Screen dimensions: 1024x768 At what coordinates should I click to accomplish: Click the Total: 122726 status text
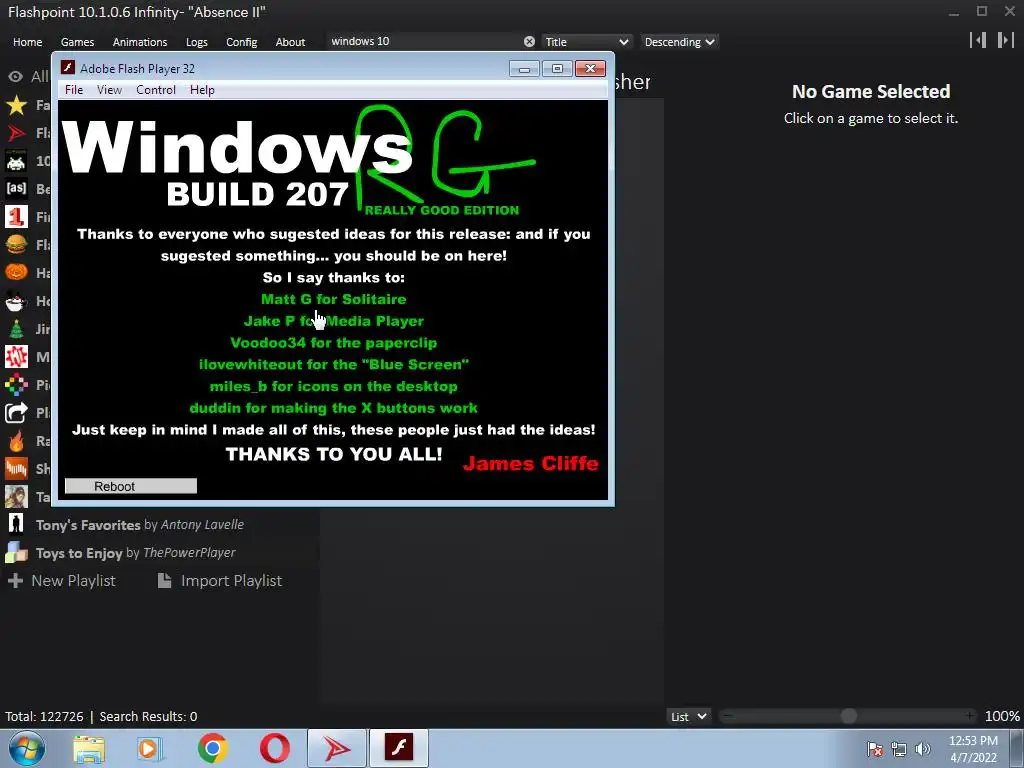click(44, 716)
